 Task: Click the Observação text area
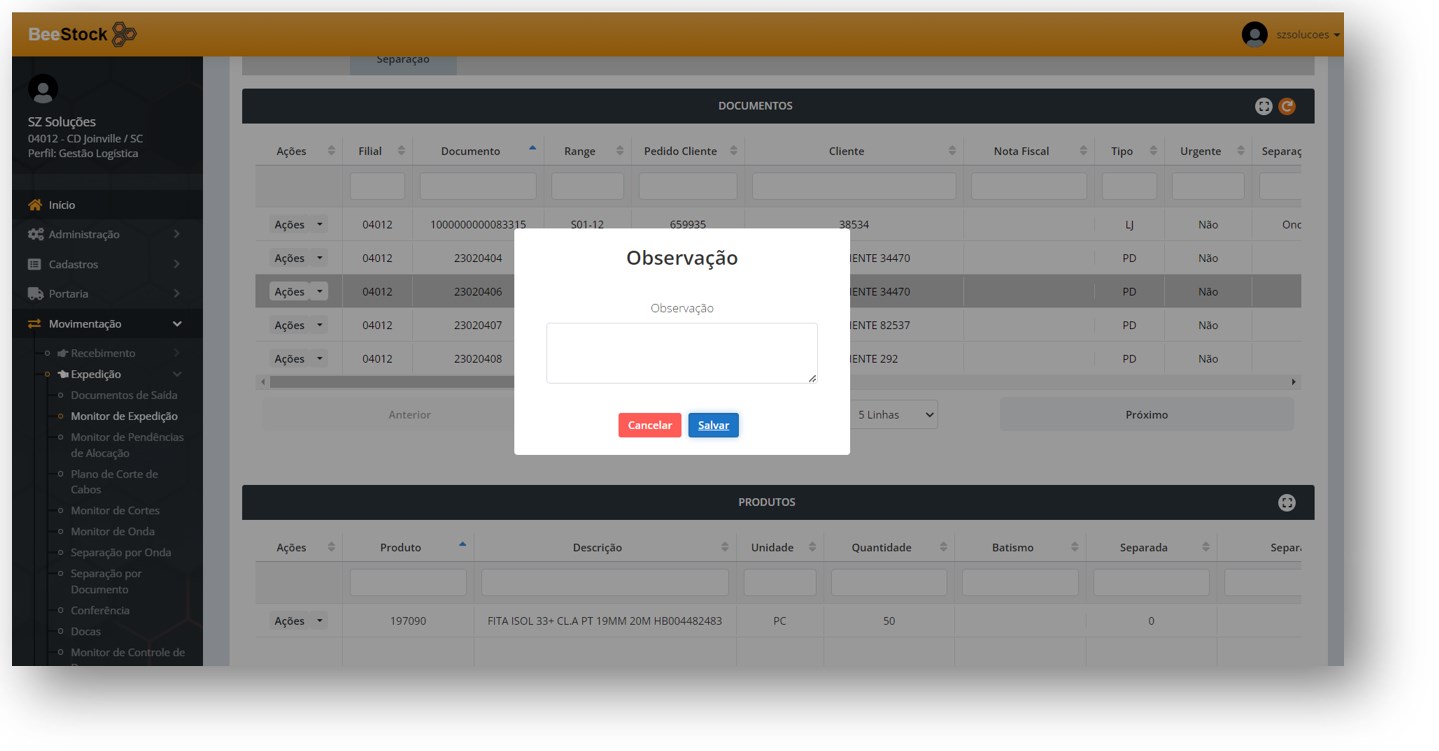tap(681, 353)
